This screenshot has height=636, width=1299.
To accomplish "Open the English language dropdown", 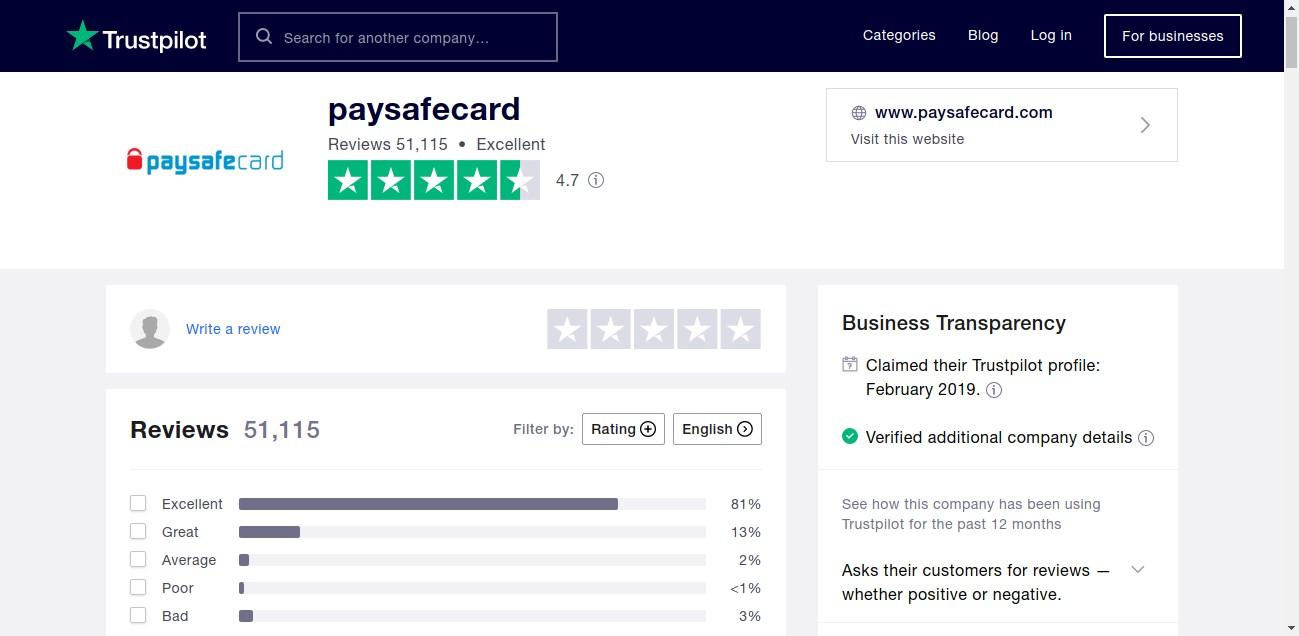I will click(717, 429).
